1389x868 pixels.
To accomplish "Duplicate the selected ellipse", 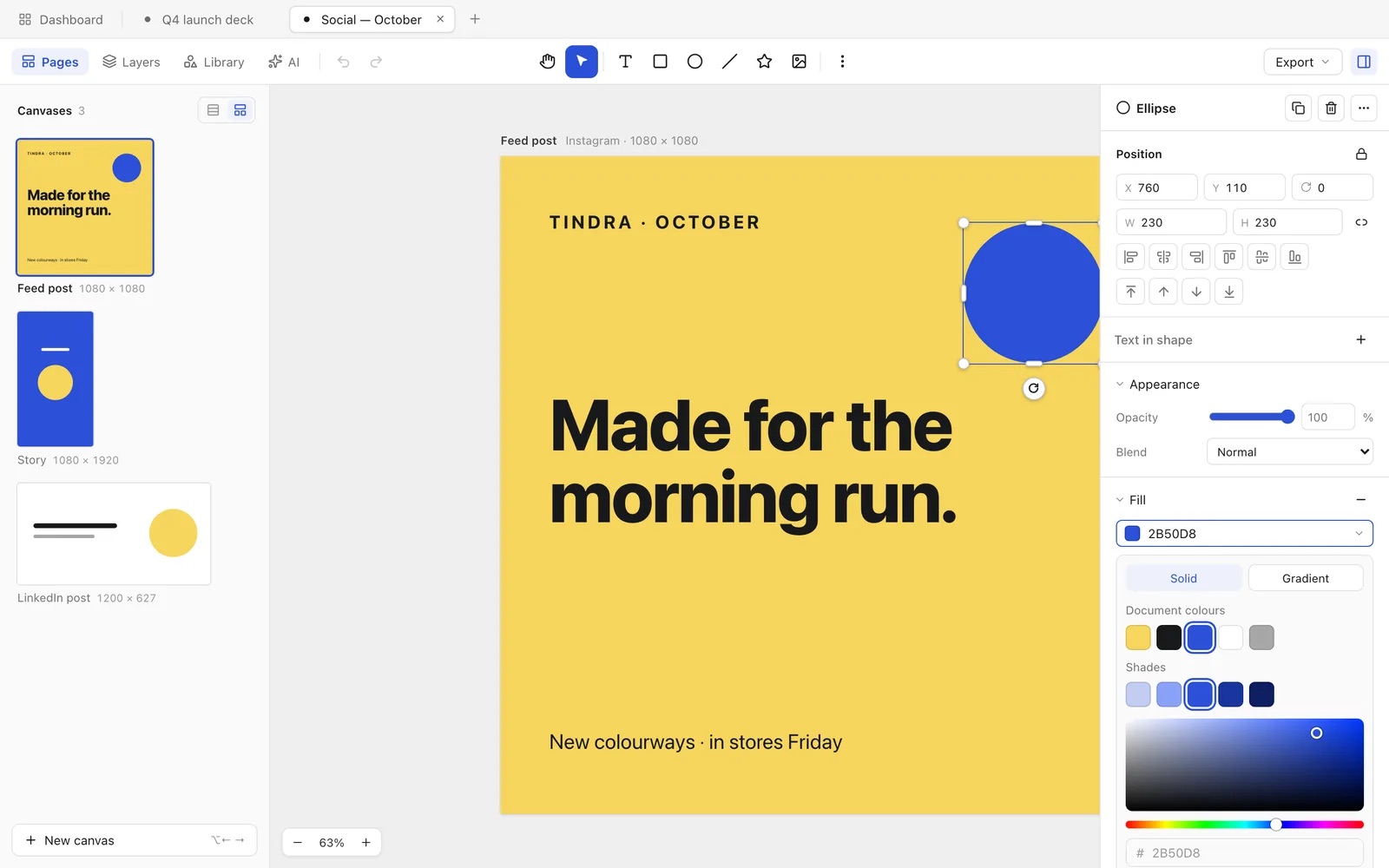I will pos(1298,108).
